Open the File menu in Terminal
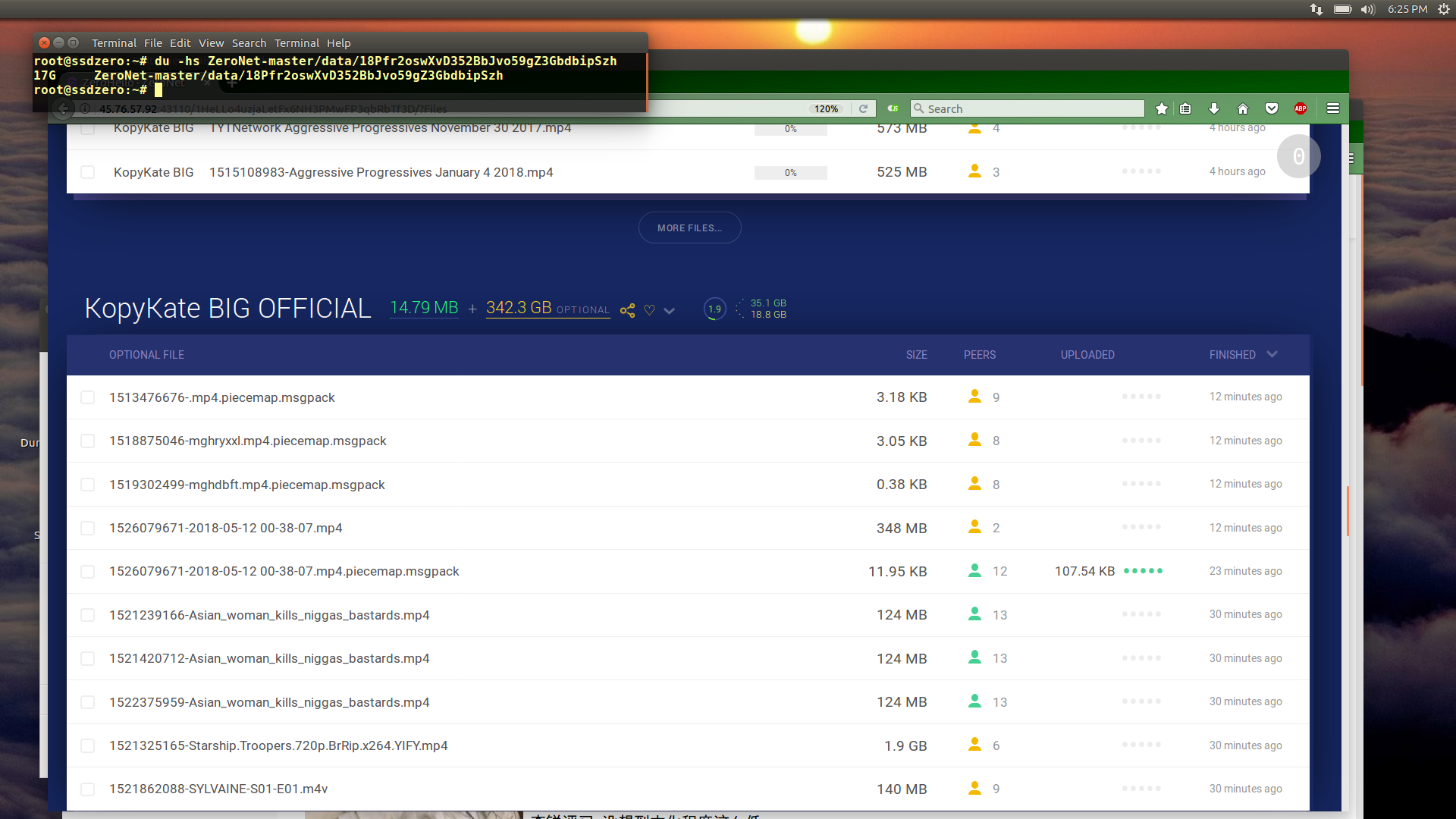1456x819 pixels. [153, 43]
